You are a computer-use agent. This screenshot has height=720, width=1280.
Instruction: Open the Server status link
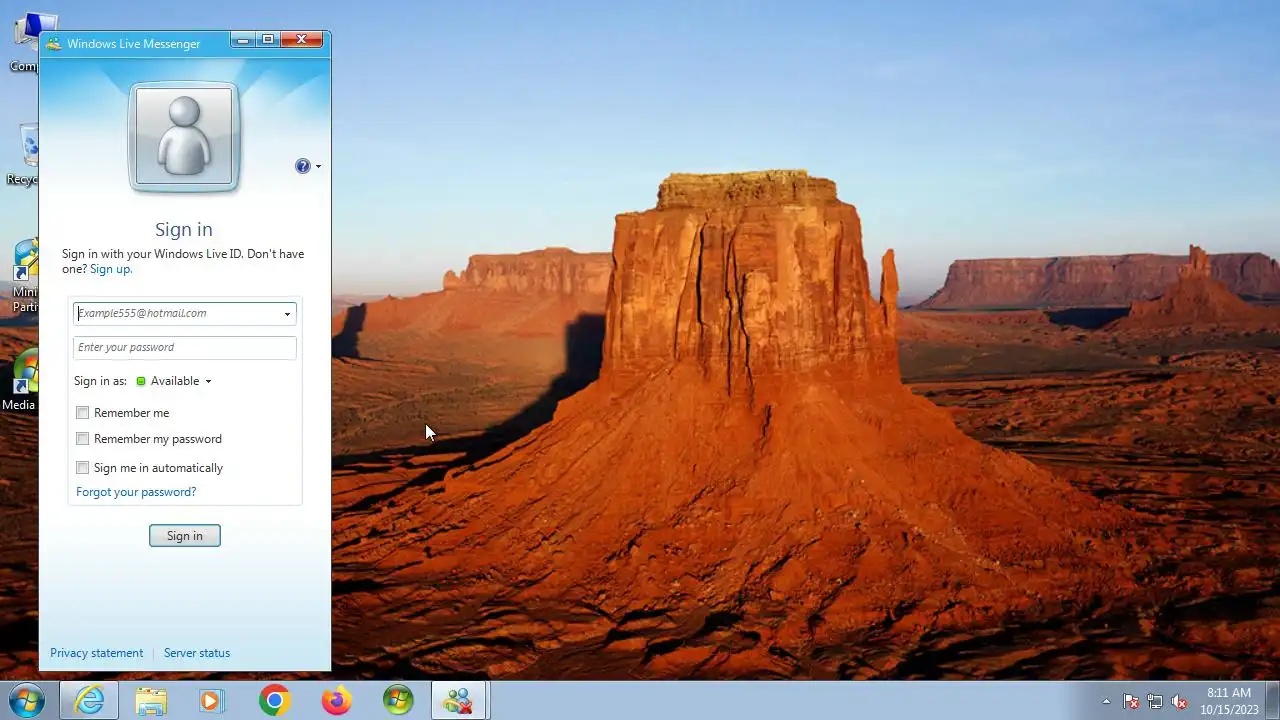[197, 653]
